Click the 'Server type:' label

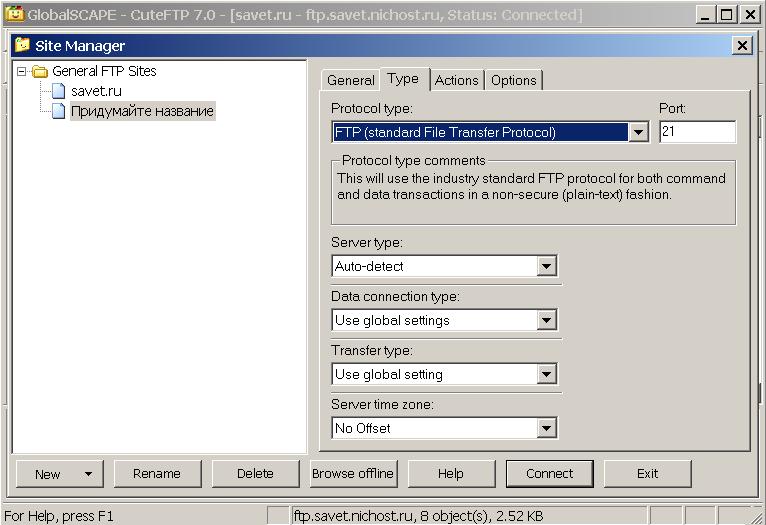coord(367,243)
